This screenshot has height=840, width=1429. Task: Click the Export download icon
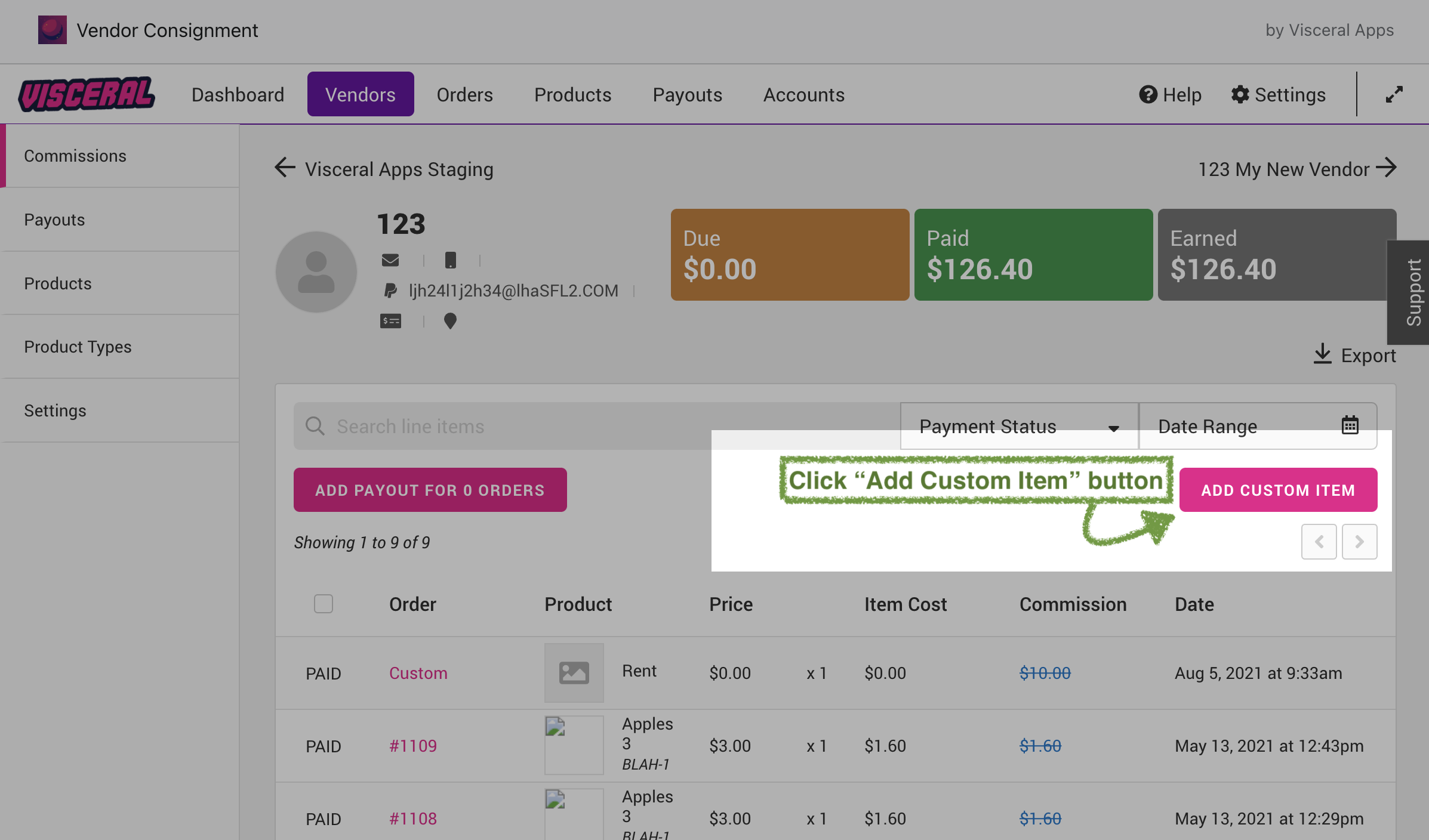click(1323, 354)
